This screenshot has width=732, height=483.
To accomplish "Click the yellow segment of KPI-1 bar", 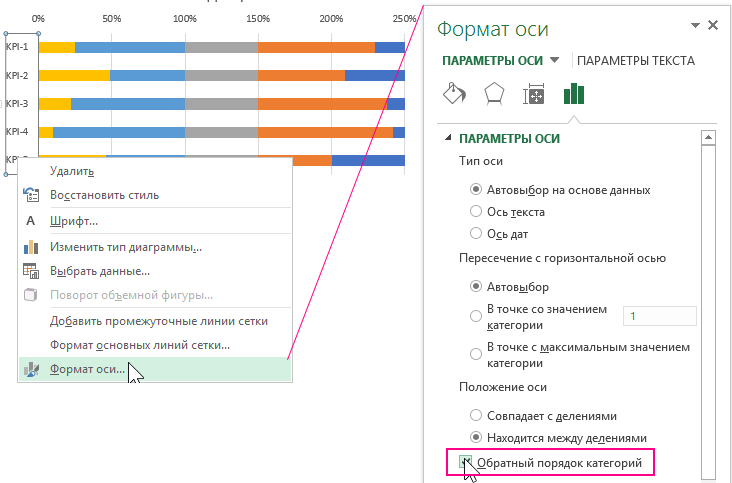I will (57, 47).
